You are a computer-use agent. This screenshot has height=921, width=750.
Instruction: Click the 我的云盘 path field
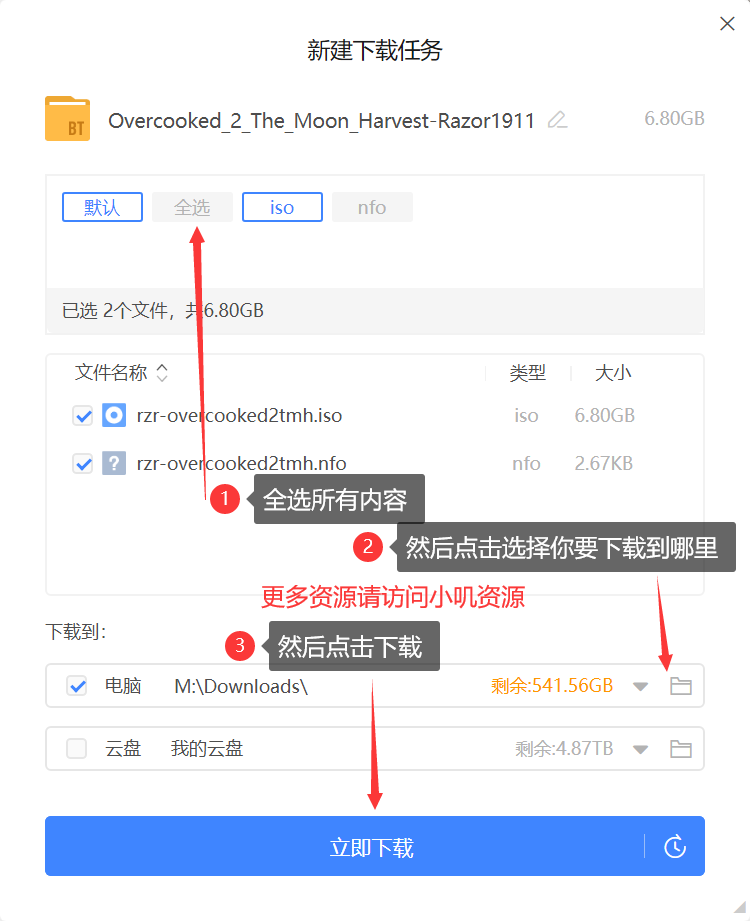click(207, 748)
